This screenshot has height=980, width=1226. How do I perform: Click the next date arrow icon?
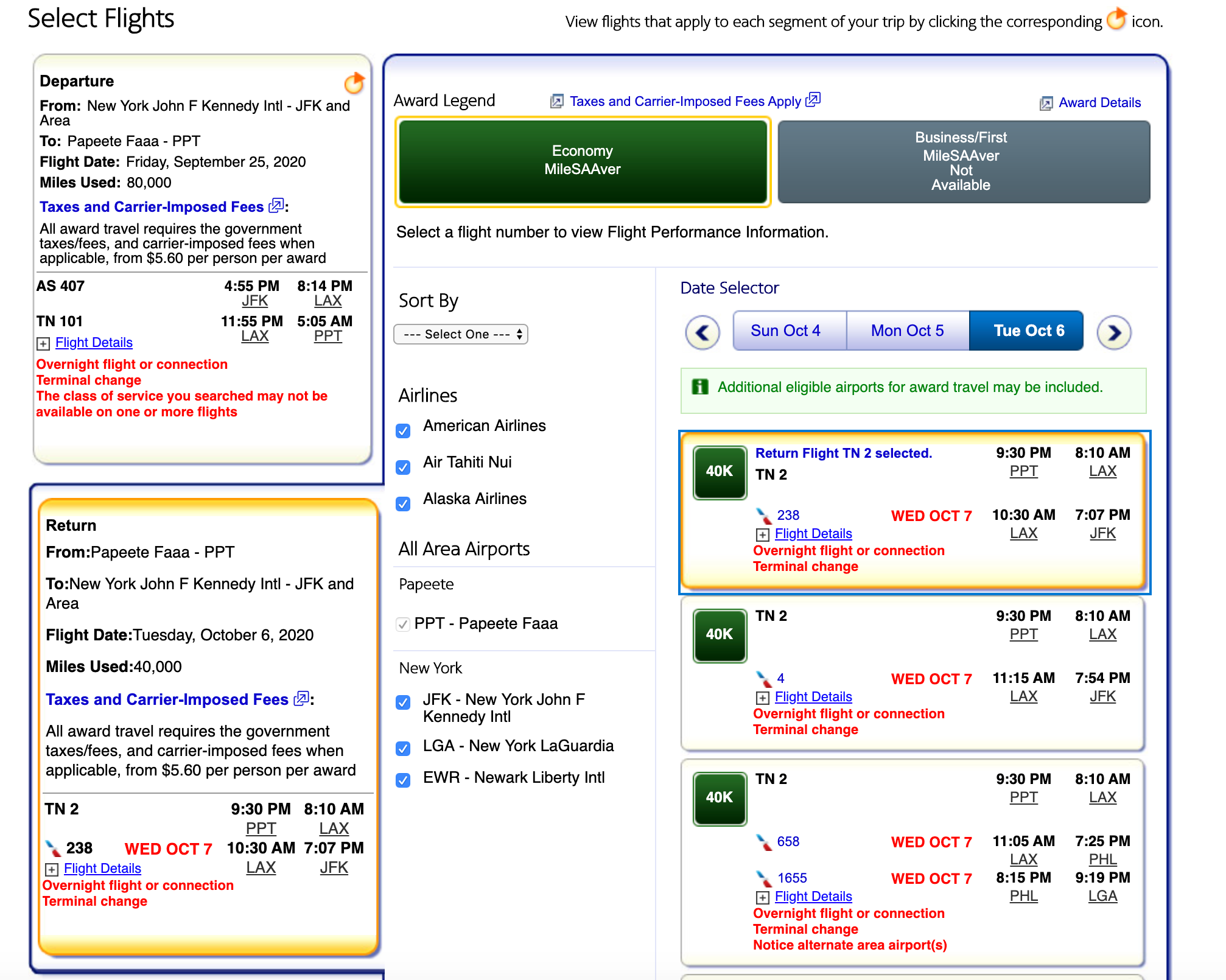click(1113, 332)
